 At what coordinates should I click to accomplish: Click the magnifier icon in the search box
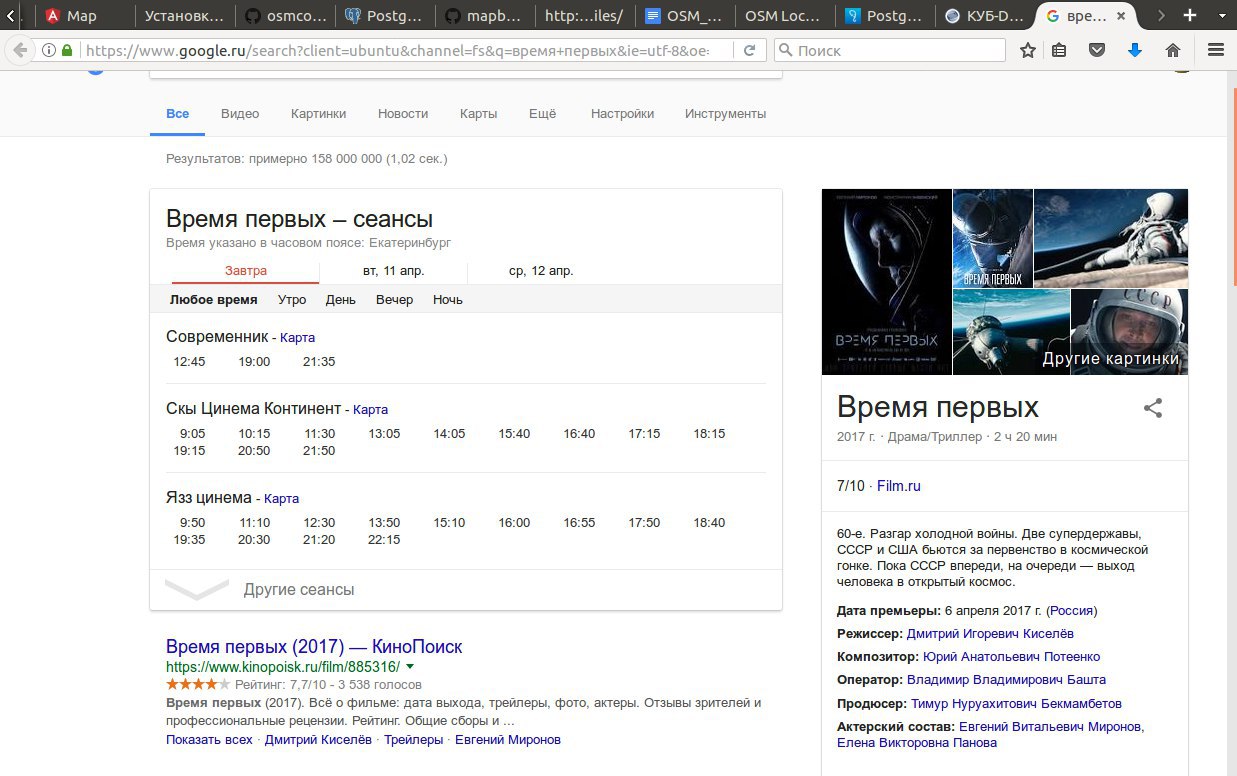tap(786, 50)
